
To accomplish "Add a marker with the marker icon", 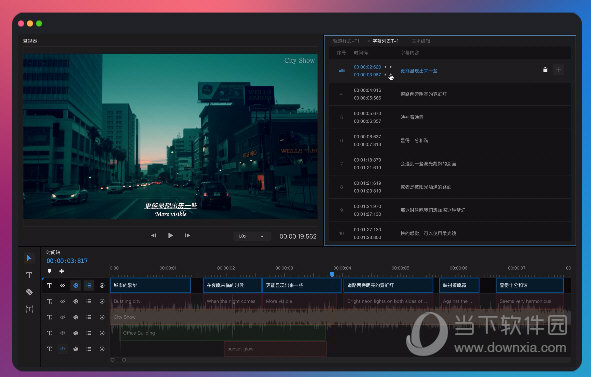I will coord(49,271).
